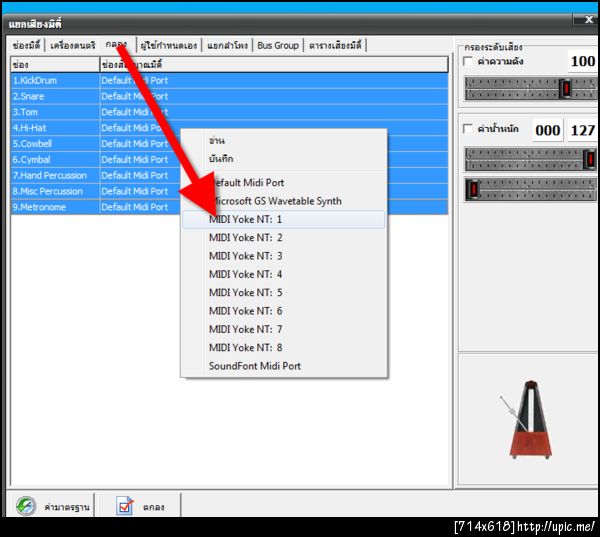This screenshot has height=537, width=600.
Task: Select MIDI Yoke NT: 5
Action: pyautogui.click(x=284, y=293)
